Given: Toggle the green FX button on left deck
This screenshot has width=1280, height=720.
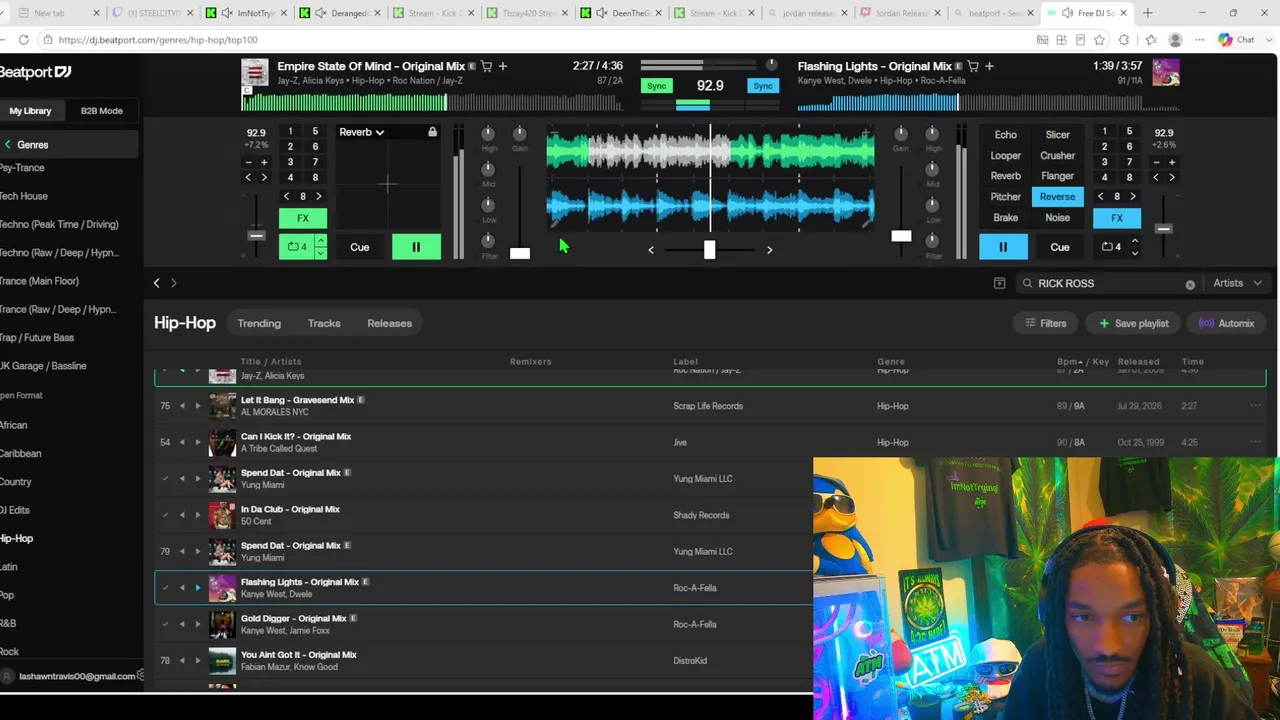Looking at the screenshot, I should (x=303, y=218).
